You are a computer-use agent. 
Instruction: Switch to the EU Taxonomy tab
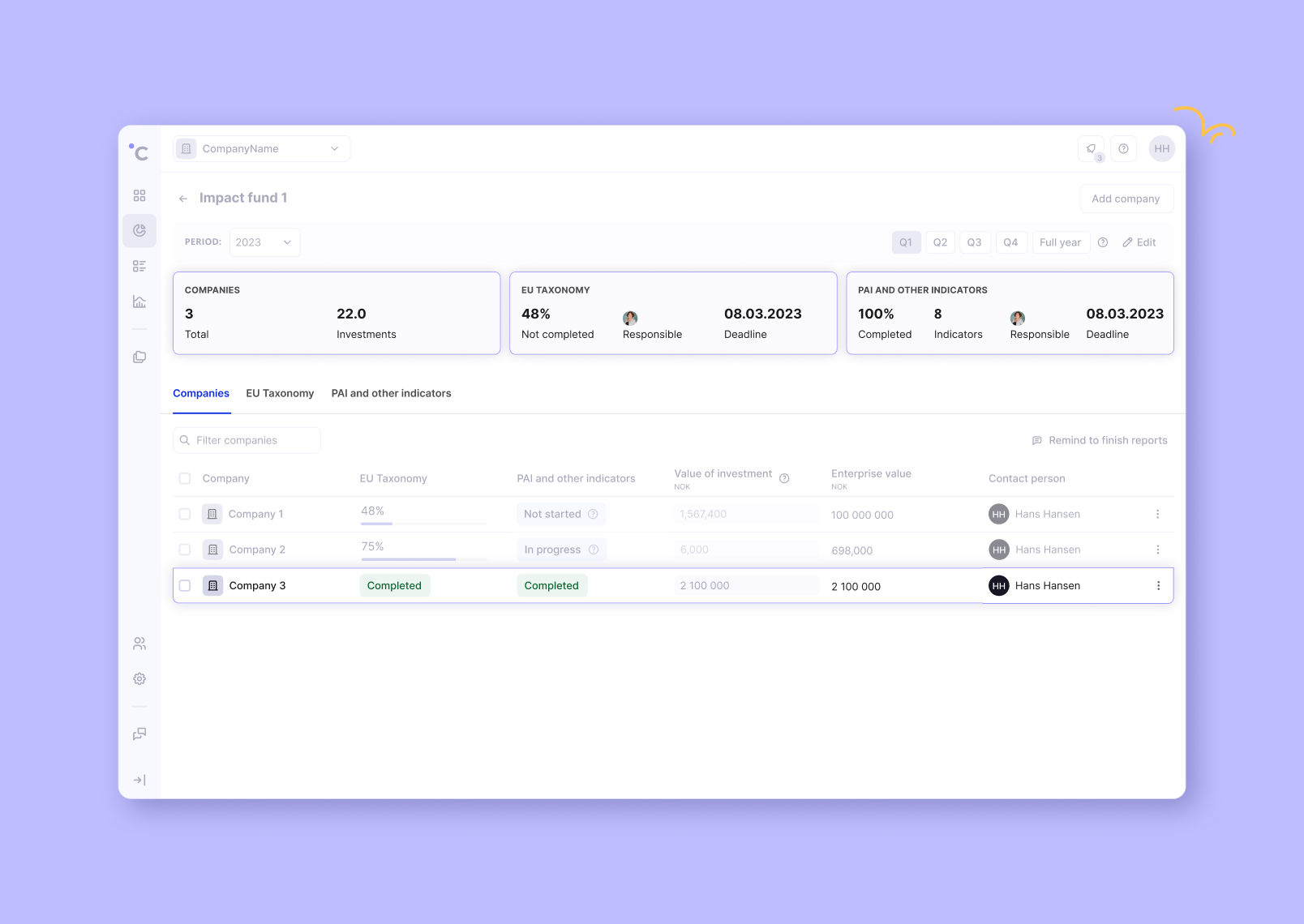(x=280, y=393)
